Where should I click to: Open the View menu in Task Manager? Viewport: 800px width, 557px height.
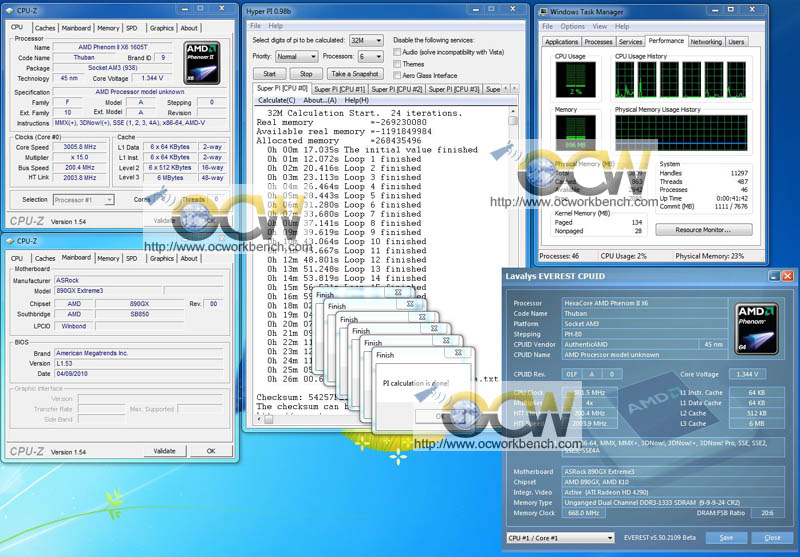599,26
